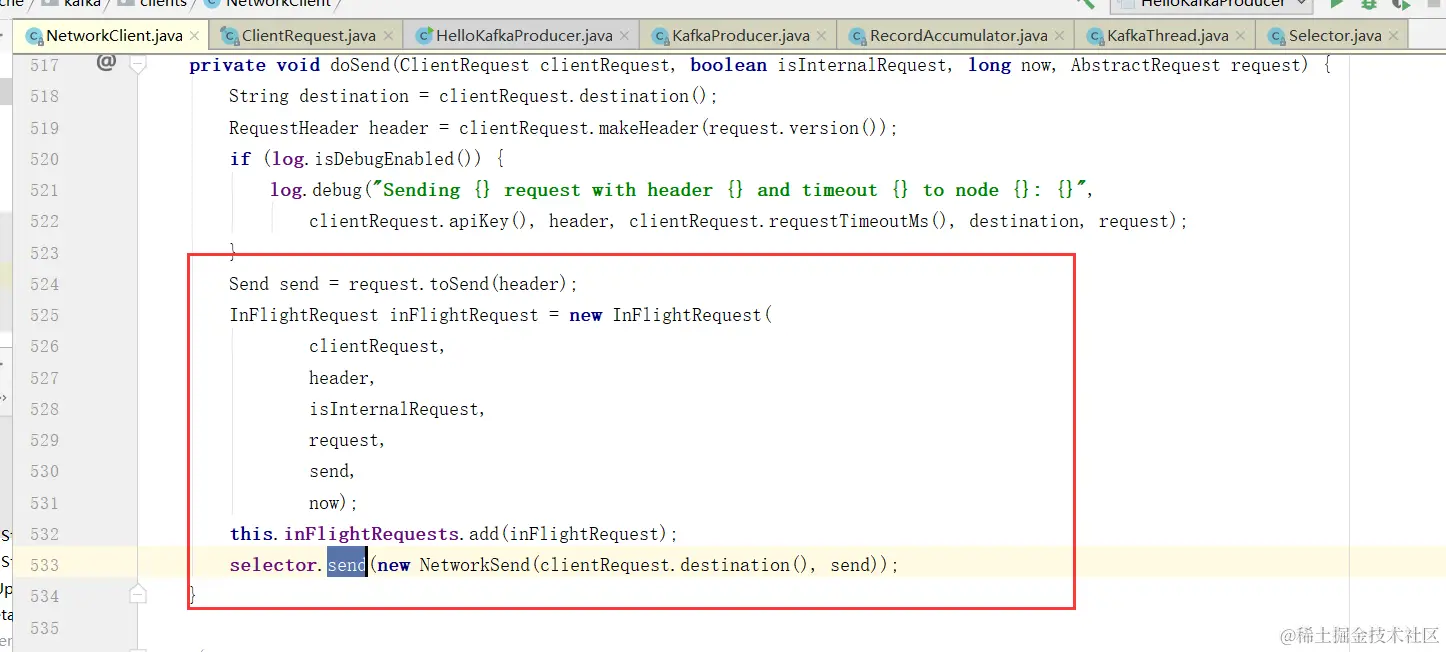Click 'NetworkSend' constructor on line 533

(474, 565)
